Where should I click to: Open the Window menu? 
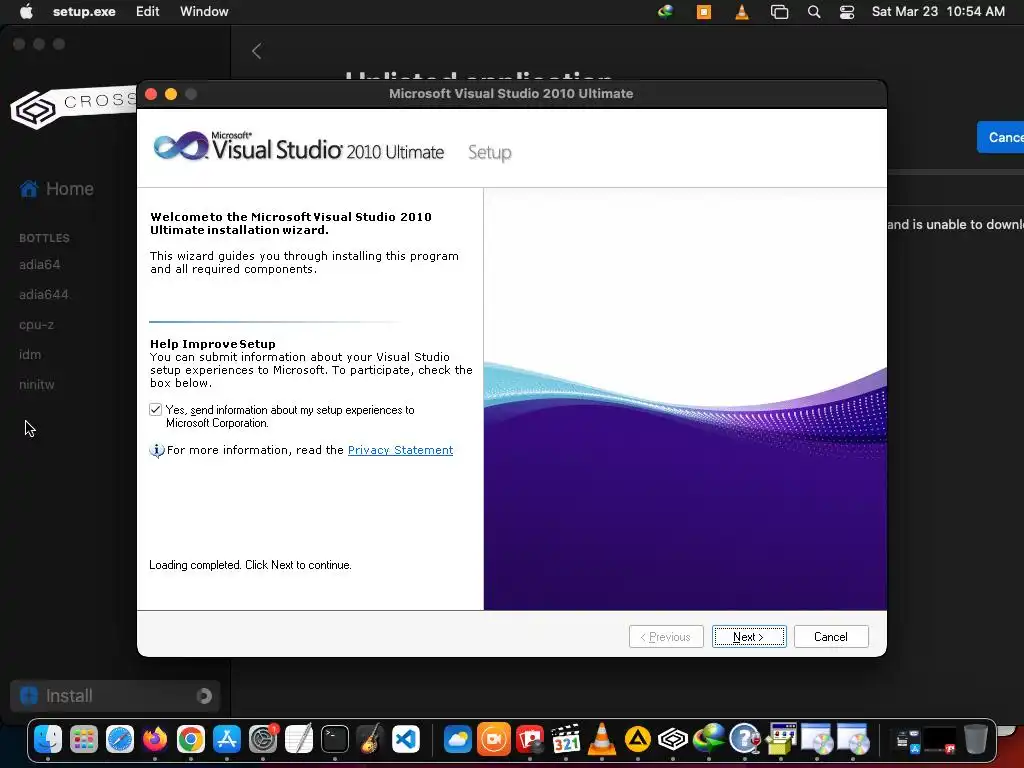pyautogui.click(x=204, y=11)
